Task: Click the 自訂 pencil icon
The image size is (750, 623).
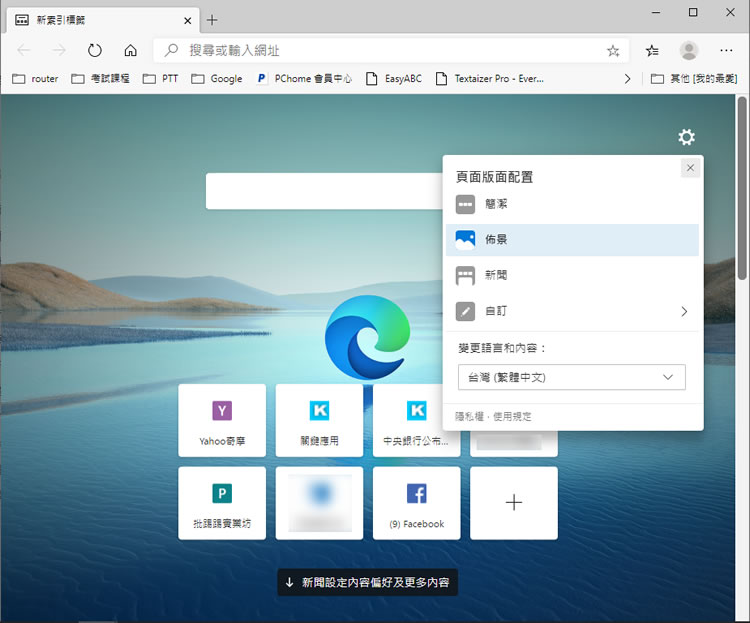Action: tap(465, 312)
